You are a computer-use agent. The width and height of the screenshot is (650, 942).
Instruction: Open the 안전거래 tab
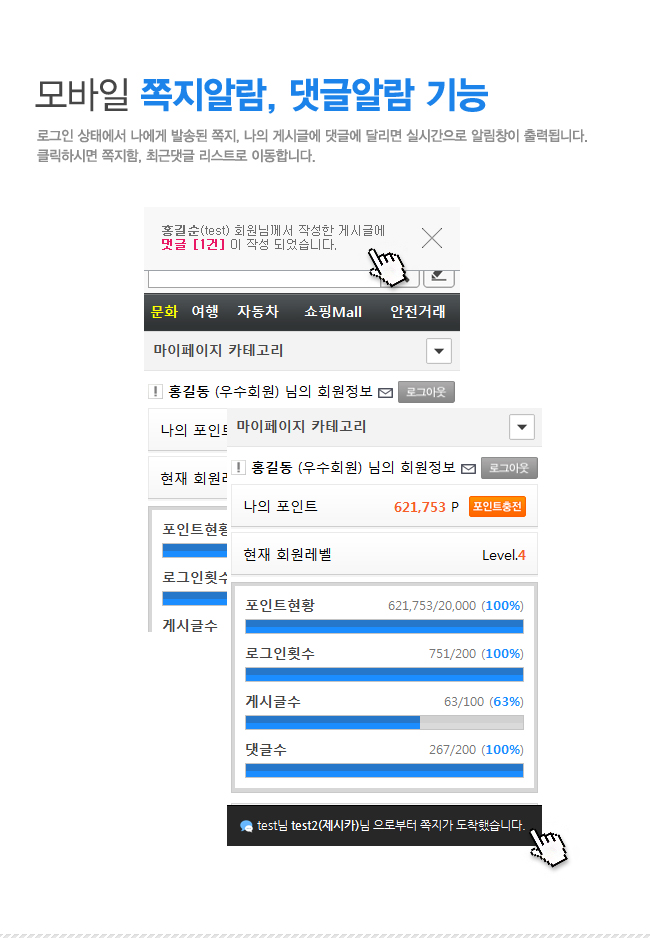[x=418, y=312]
